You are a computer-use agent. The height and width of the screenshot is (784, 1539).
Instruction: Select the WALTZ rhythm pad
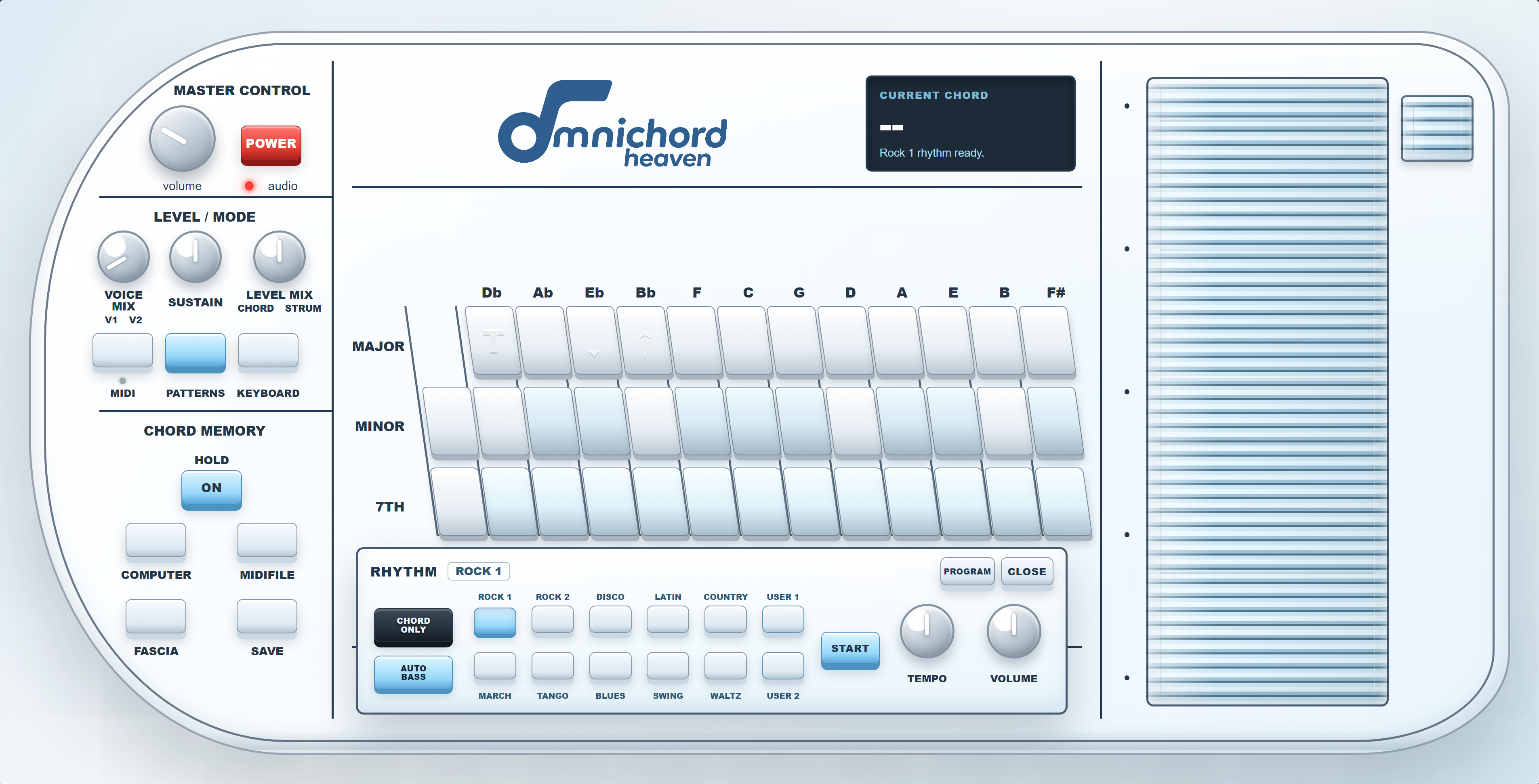coord(725,667)
